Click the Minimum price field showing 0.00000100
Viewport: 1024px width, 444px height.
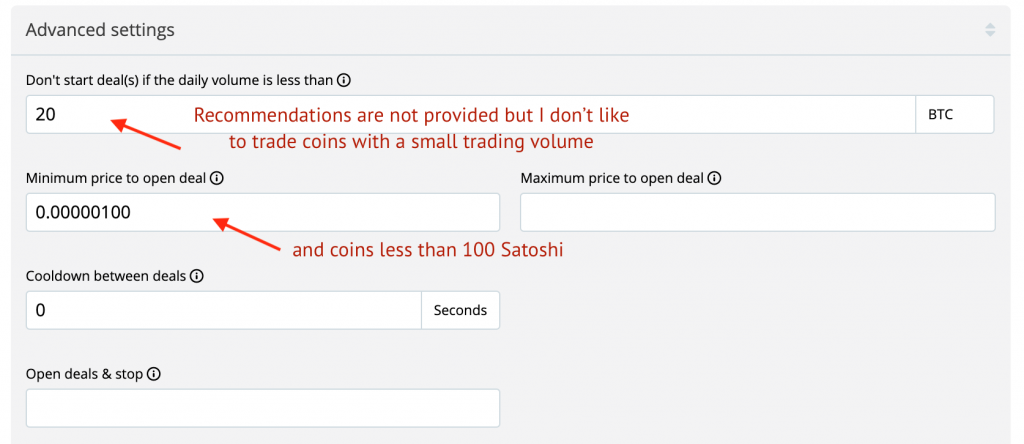click(x=262, y=212)
